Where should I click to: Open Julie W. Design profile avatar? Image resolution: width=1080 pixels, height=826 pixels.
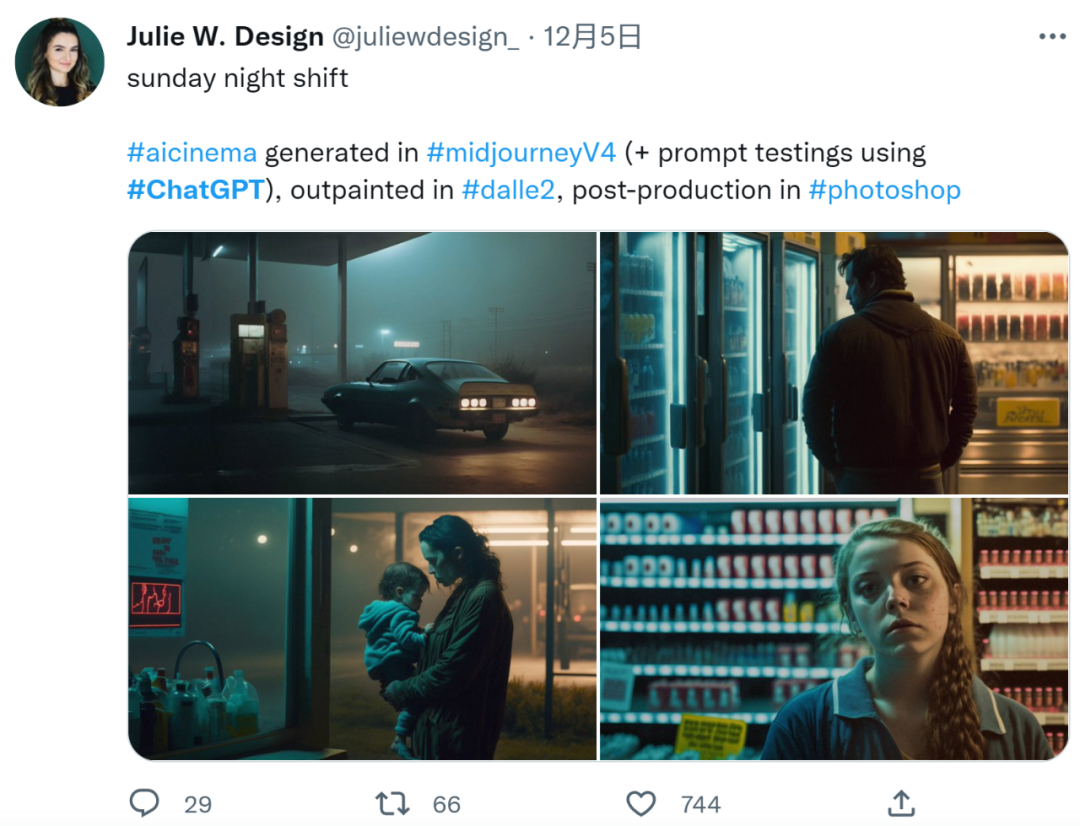(60, 62)
